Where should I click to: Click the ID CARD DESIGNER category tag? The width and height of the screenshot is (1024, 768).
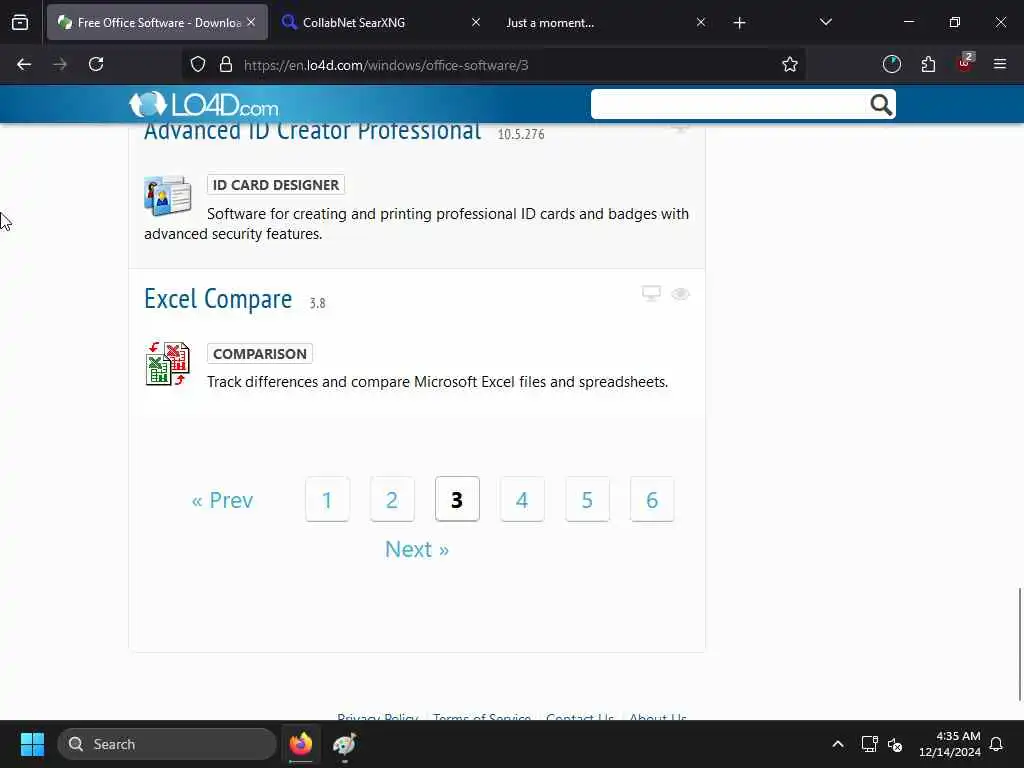pyautogui.click(x=276, y=185)
